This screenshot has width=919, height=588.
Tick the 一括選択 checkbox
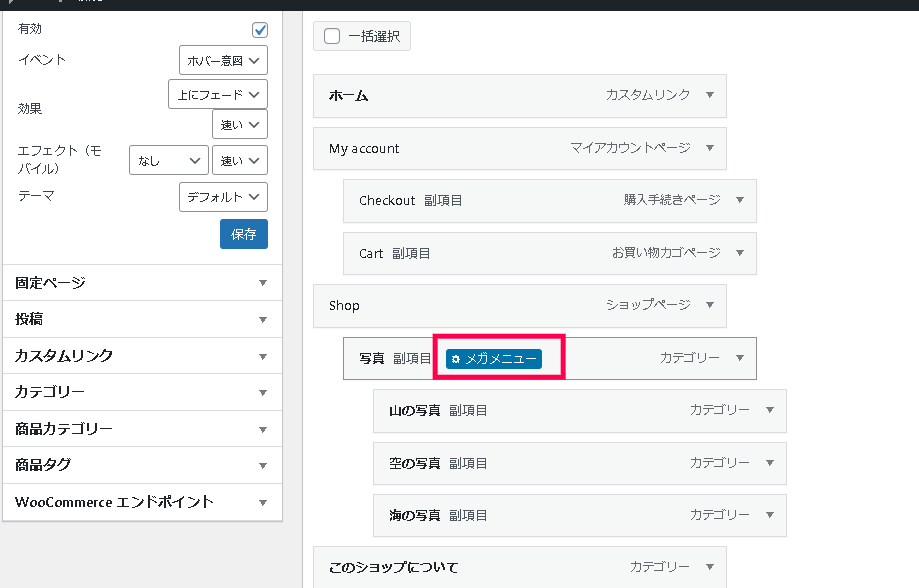pyautogui.click(x=332, y=36)
